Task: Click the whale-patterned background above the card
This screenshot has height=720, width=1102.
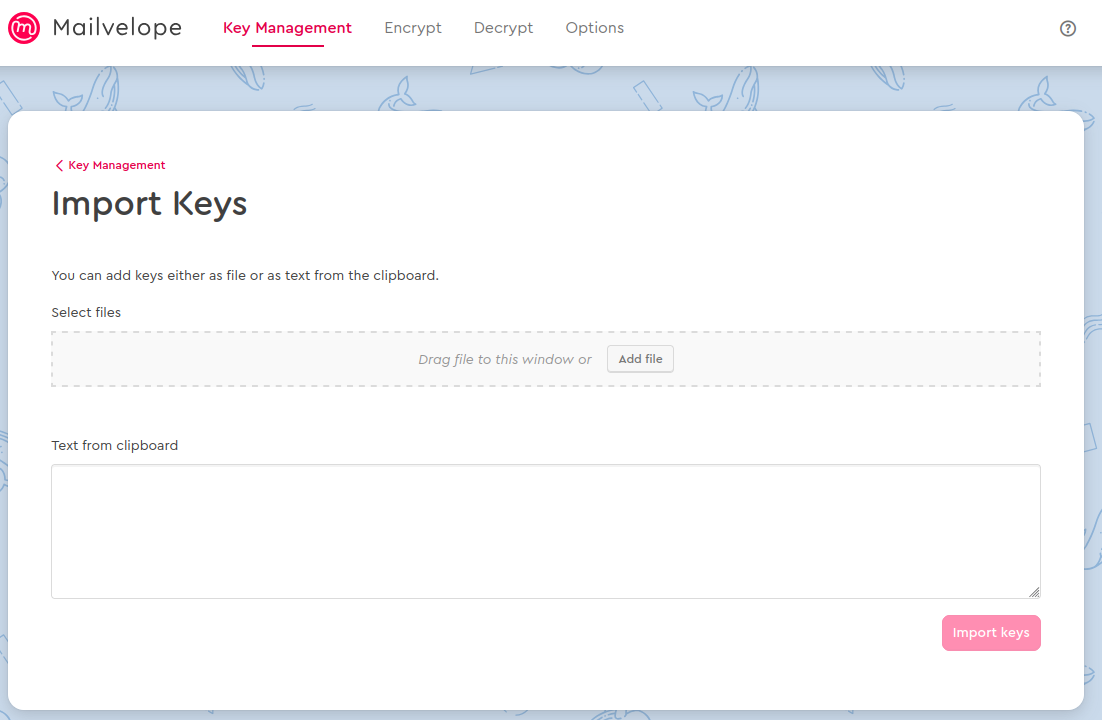Action: (x=550, y=90)
